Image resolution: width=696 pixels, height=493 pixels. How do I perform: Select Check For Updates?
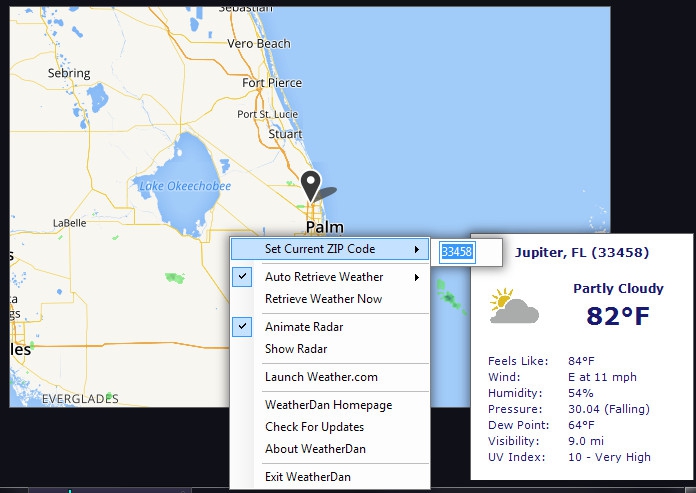tap(314, 426)
